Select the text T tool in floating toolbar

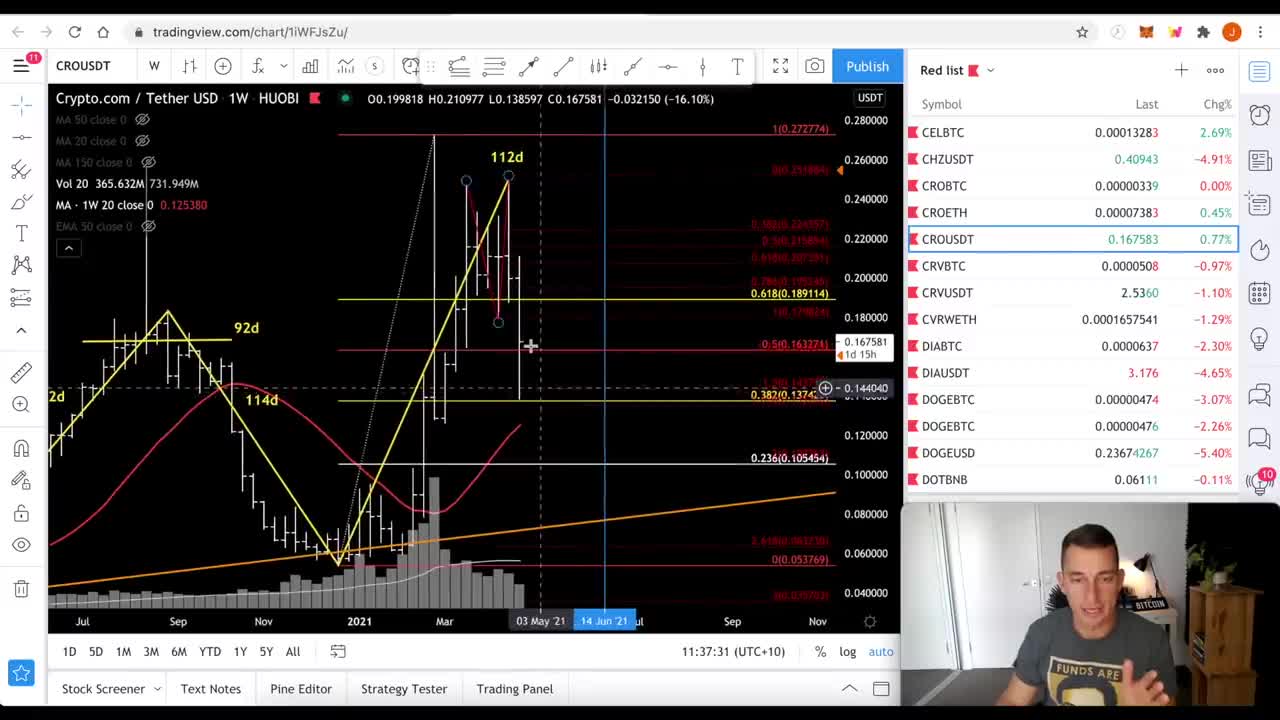pyautogui.click(x=737, y=66)
